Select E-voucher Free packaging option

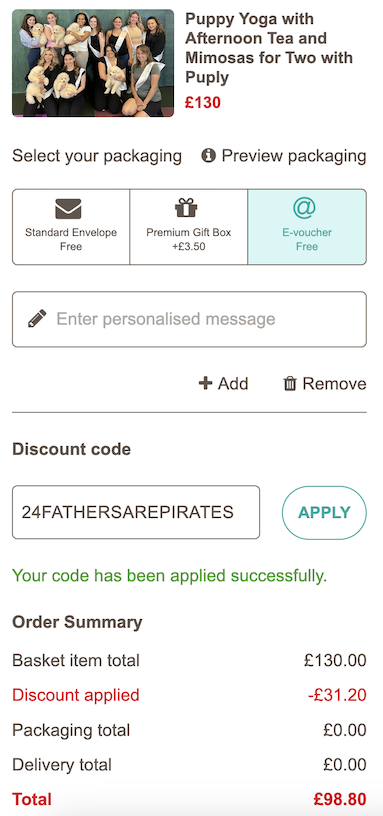coord(307,227)
